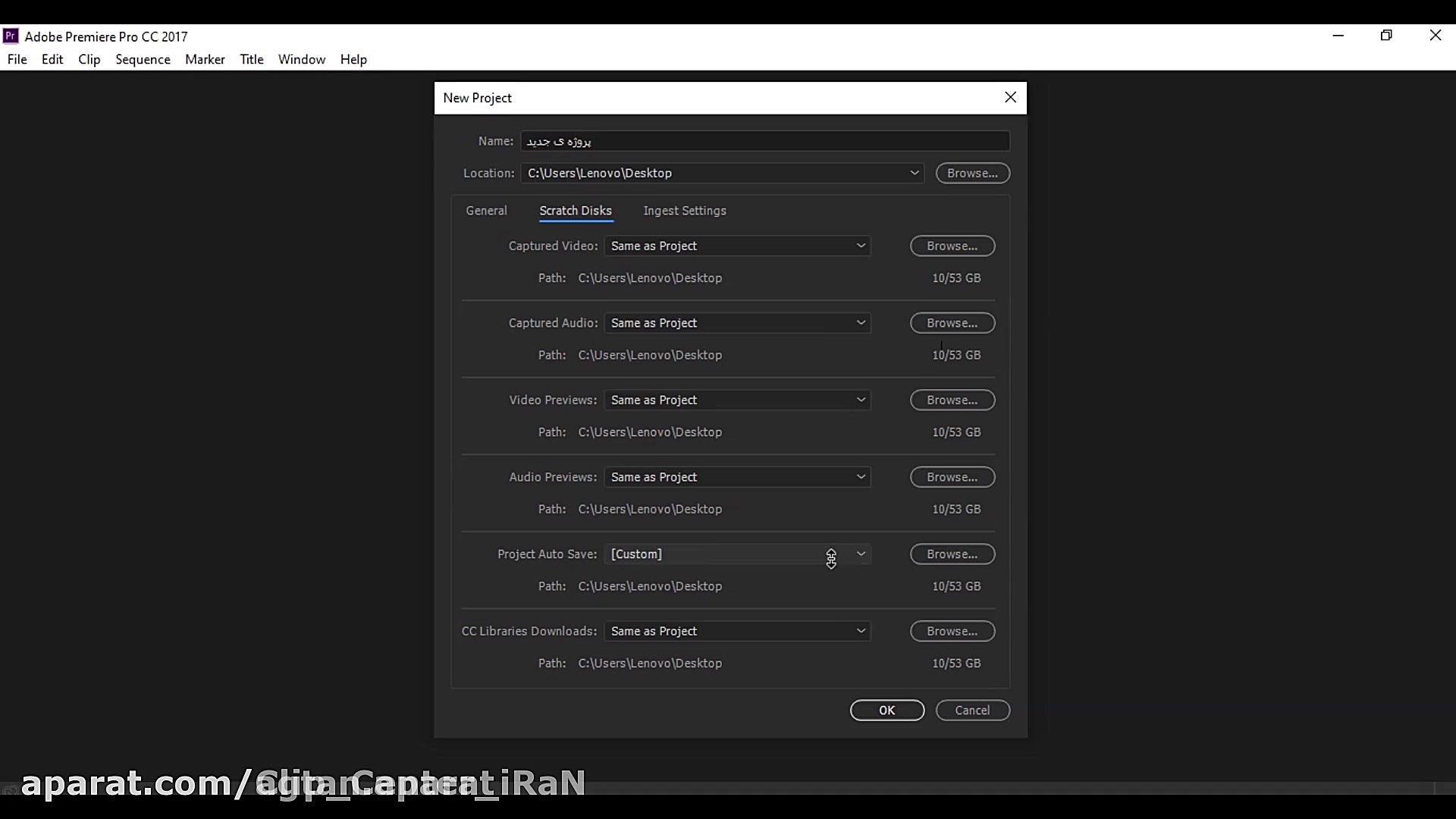Viewport: 1456px width, 819px height.
Task: Close the New Project dialog with X
Action: 1010,97
